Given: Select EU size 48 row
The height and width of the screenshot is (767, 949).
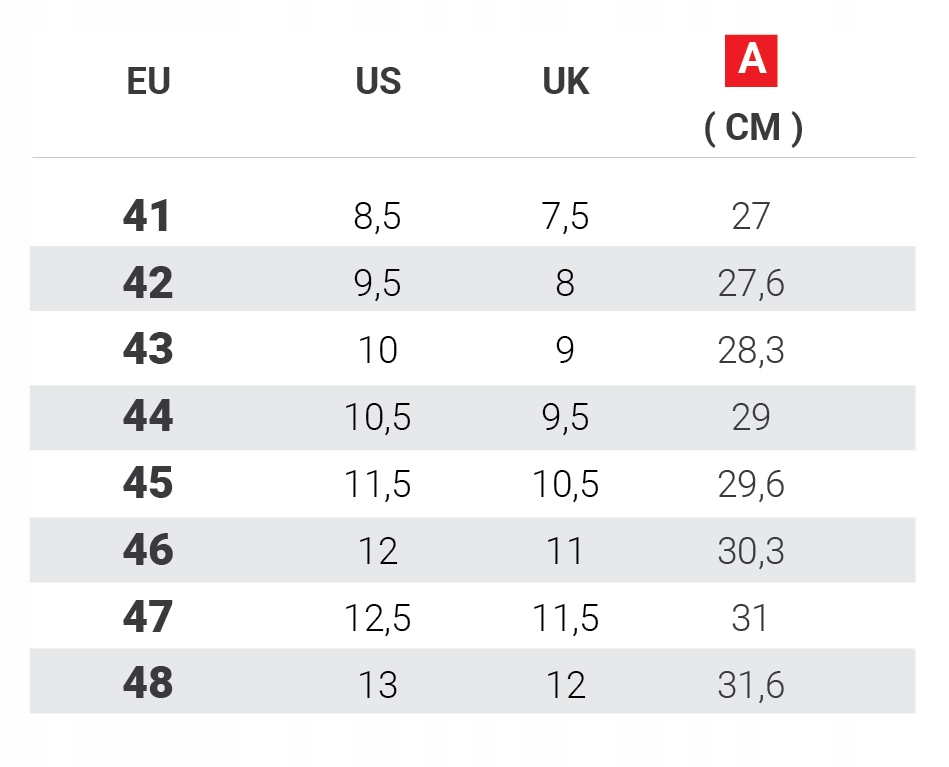Looking at the screenshot, I should 148,684.
